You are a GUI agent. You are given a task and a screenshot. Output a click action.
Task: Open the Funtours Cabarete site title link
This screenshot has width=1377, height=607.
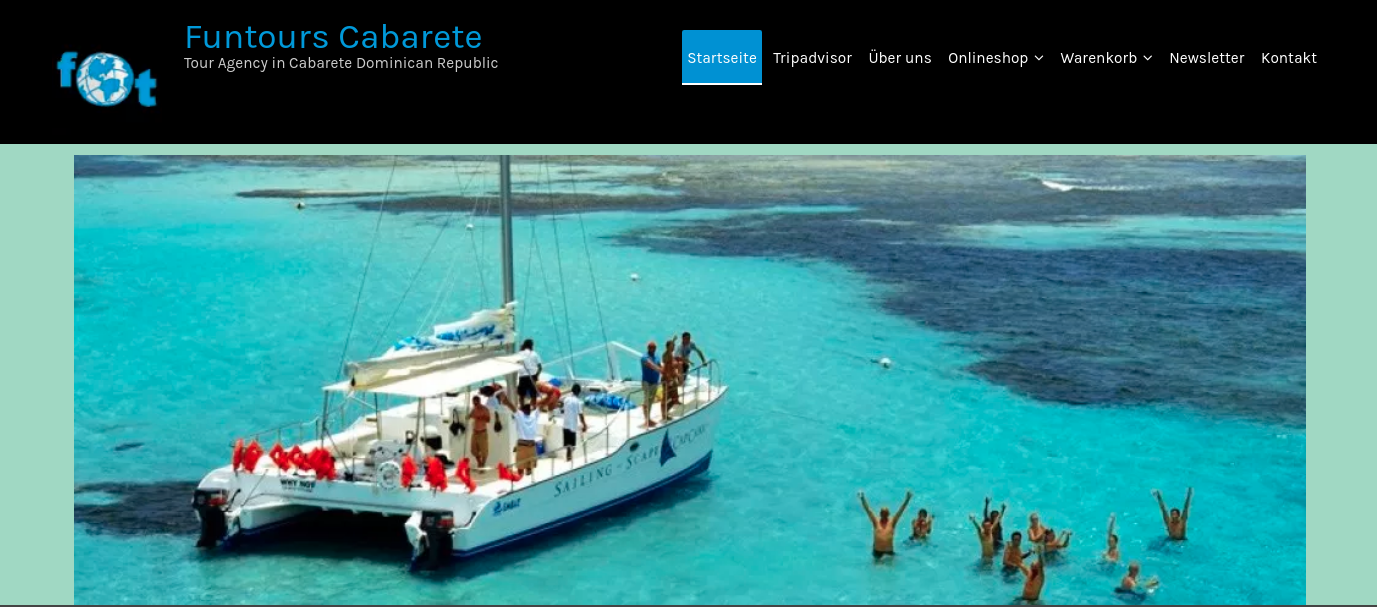[333, 37]
